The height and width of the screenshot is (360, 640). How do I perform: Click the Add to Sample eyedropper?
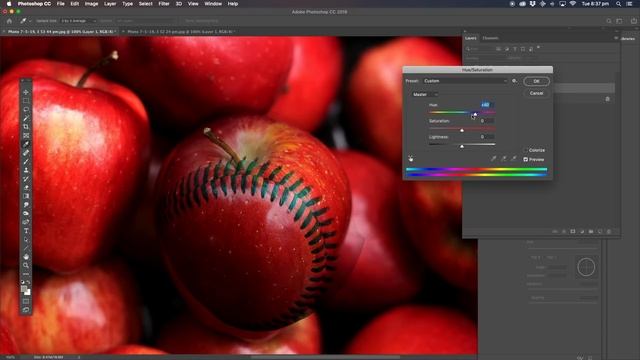point(504,158)
